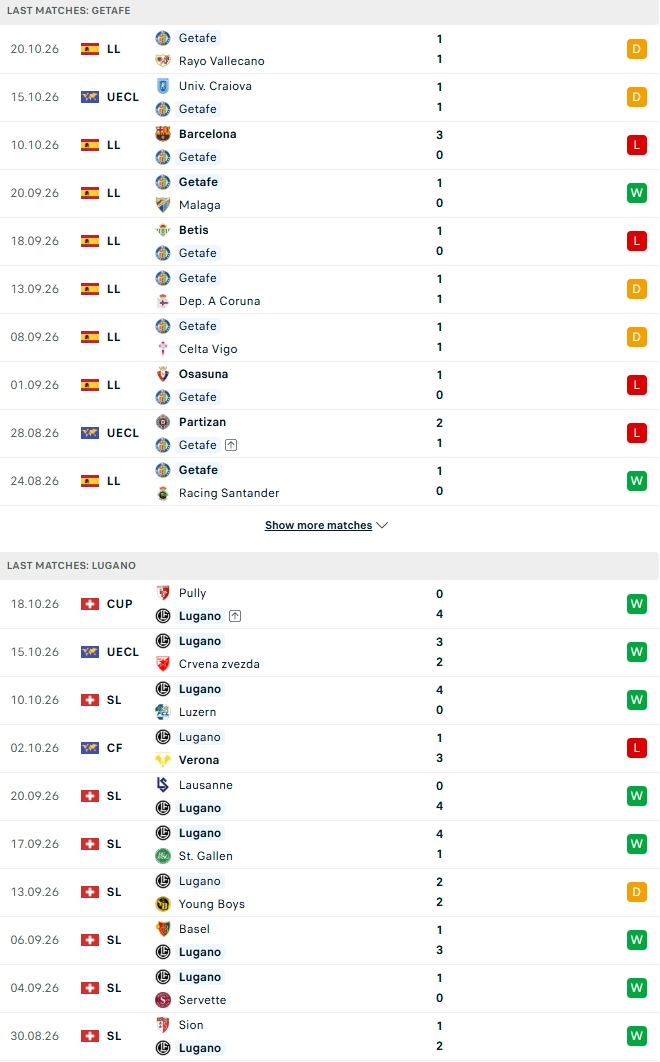Image resolution: width=660 pixels, height=1062 pixels.
Task: Click the Basel club logo
Action: [x=163, y=929]
